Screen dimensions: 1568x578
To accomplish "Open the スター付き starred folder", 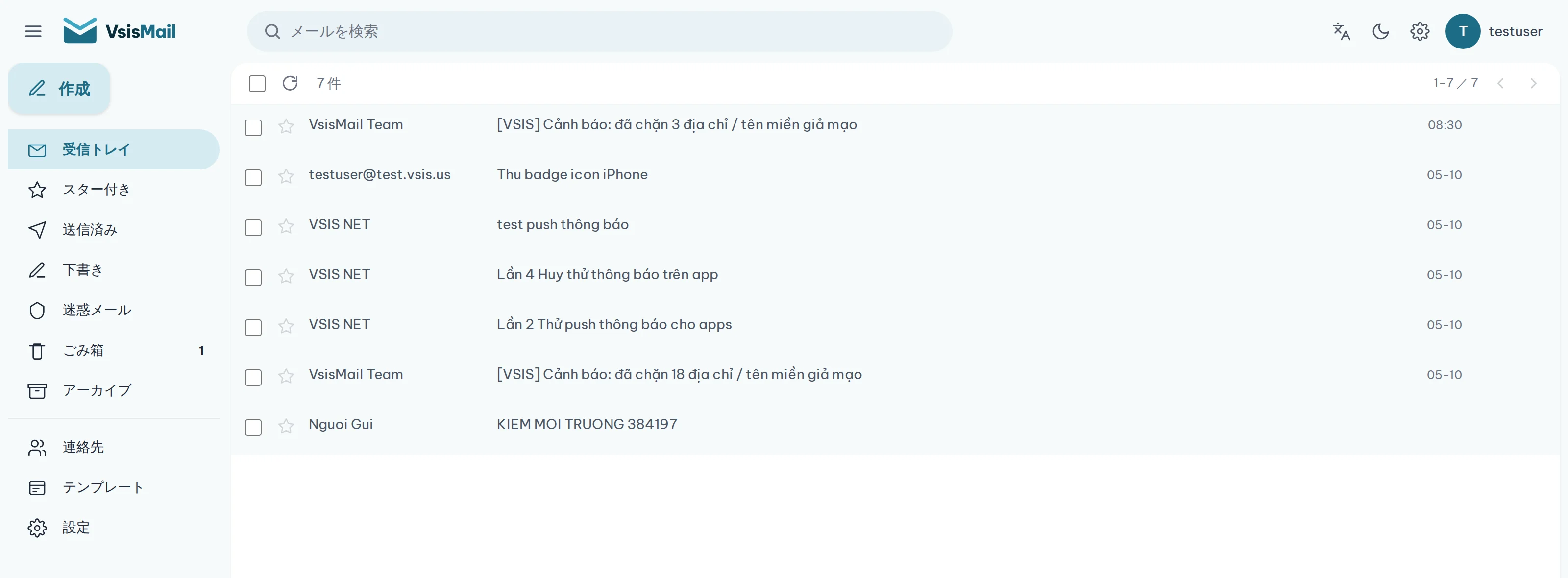I will tap(114, 189).
